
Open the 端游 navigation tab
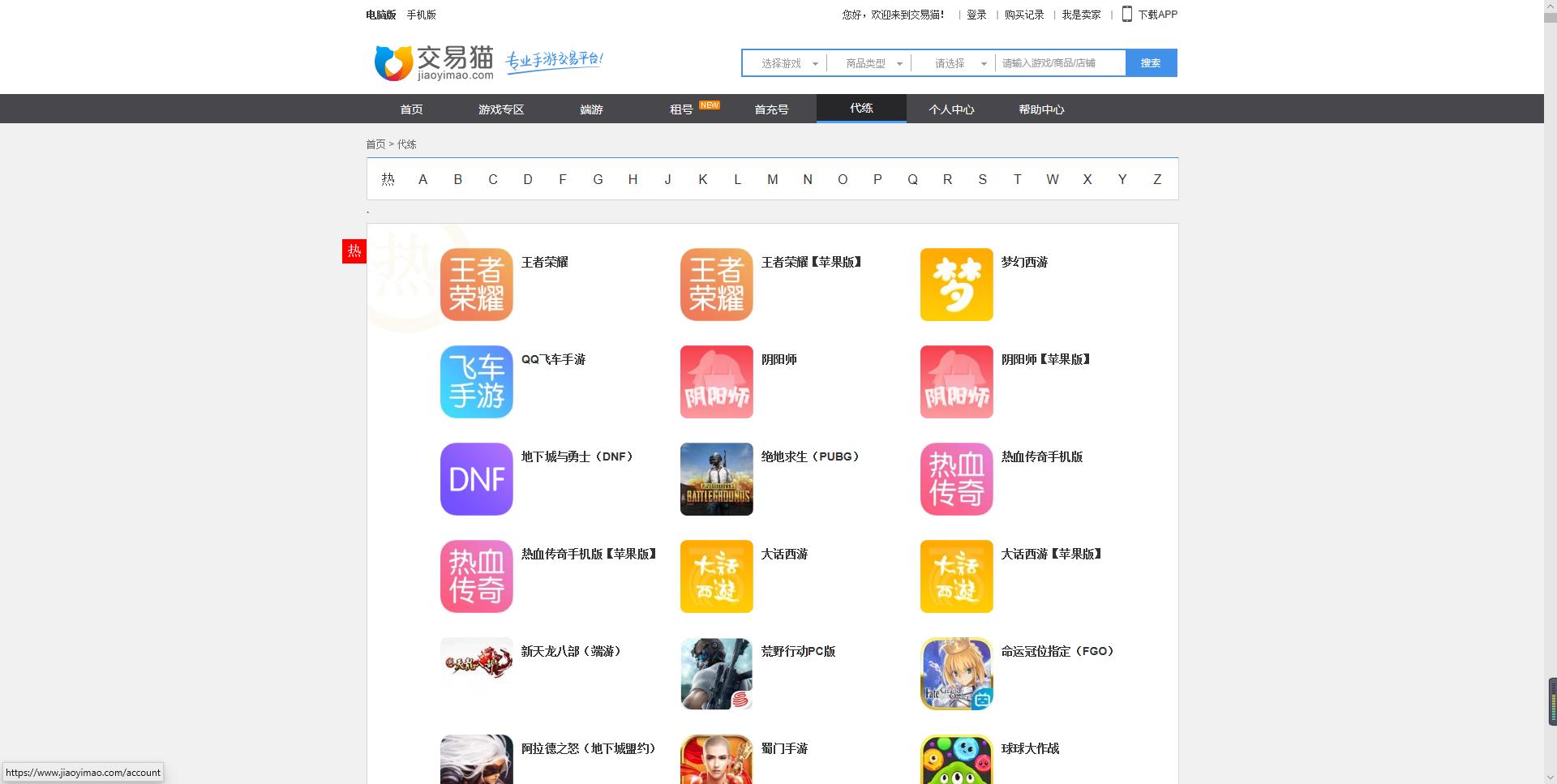591,109
